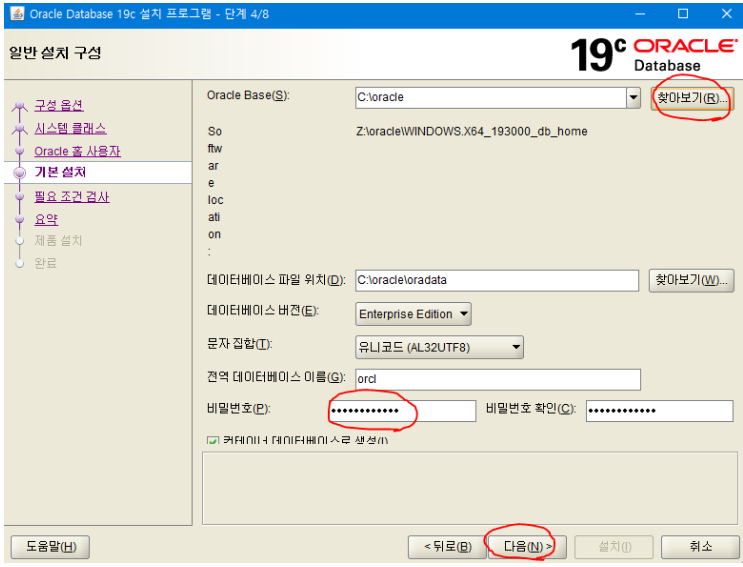The image size is (743, 567).
Task: Click the 구성 옵션 step marker icon
Action: [19, 106]
